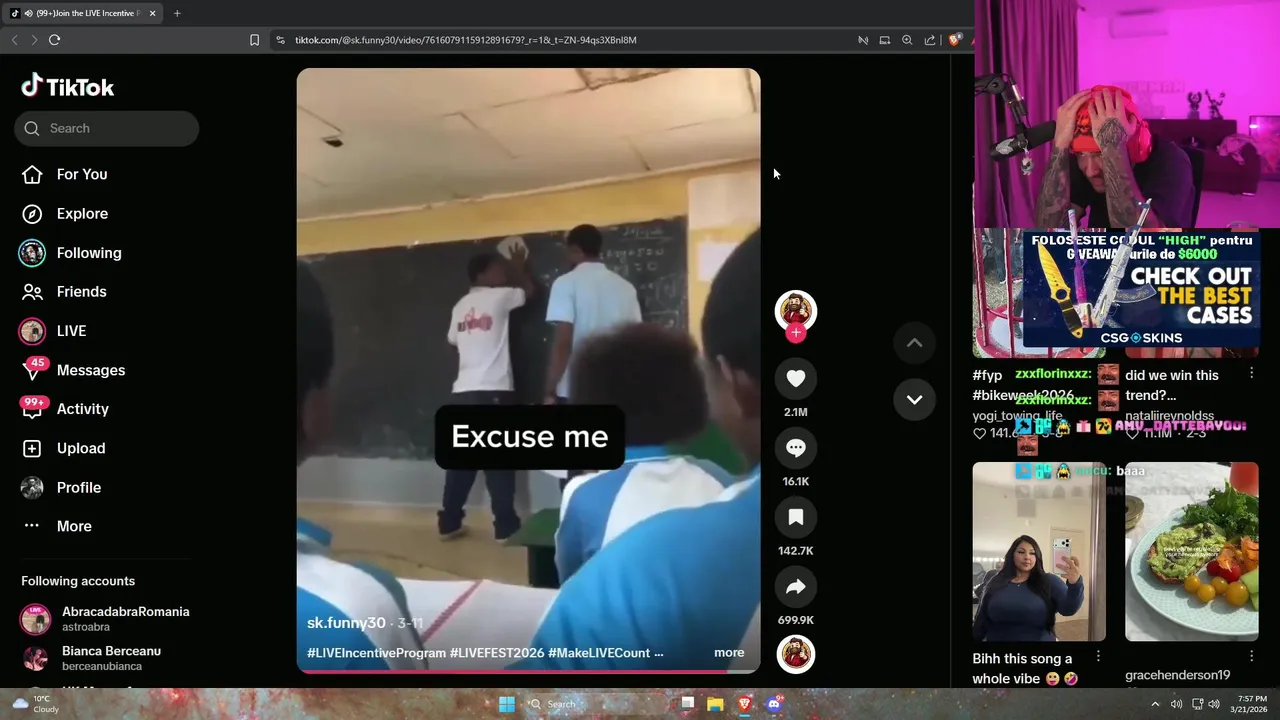Click the tiktok.com address bar URL

466,40
